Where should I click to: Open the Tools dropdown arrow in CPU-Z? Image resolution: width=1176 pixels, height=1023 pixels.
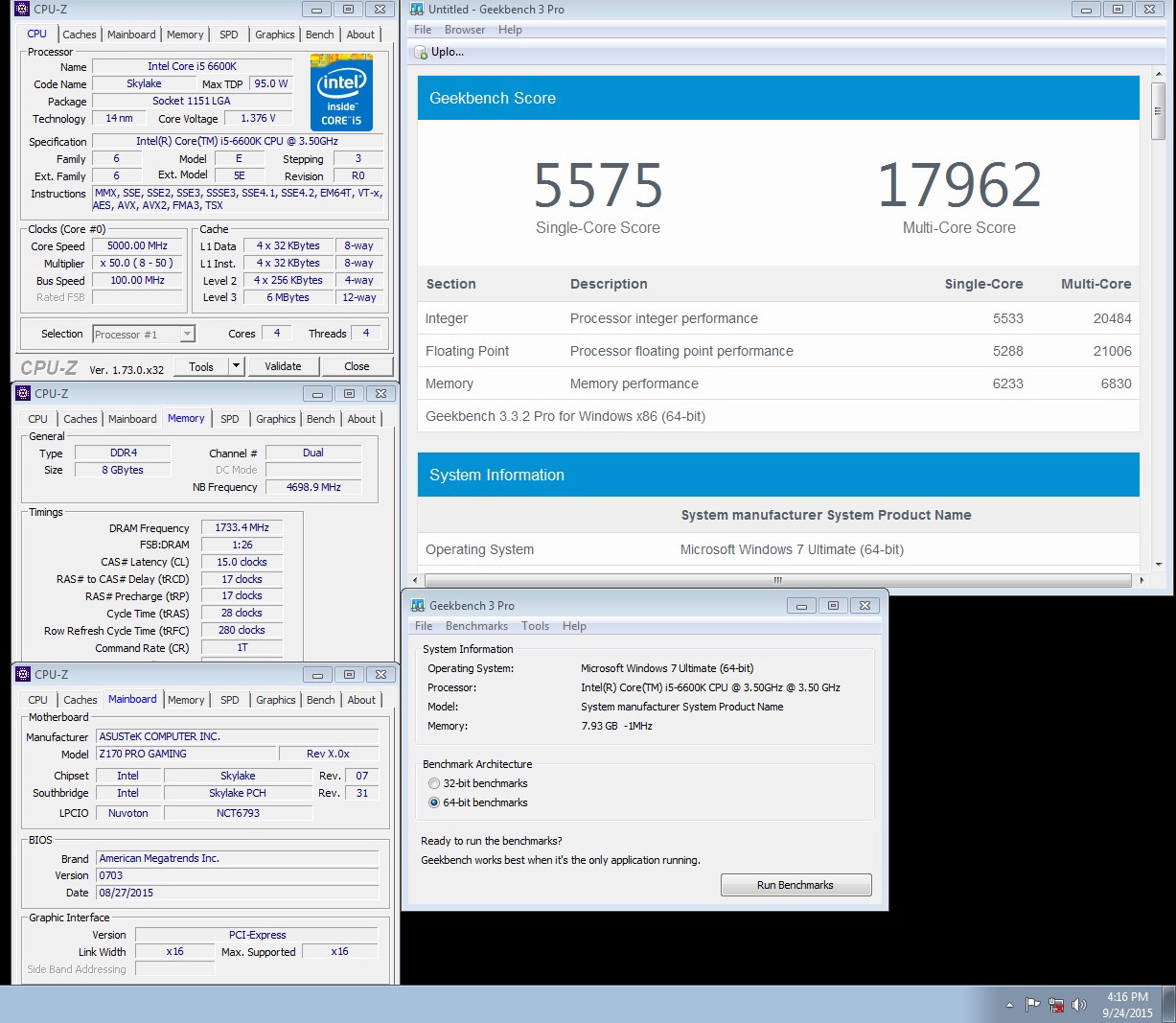[236, 366]
